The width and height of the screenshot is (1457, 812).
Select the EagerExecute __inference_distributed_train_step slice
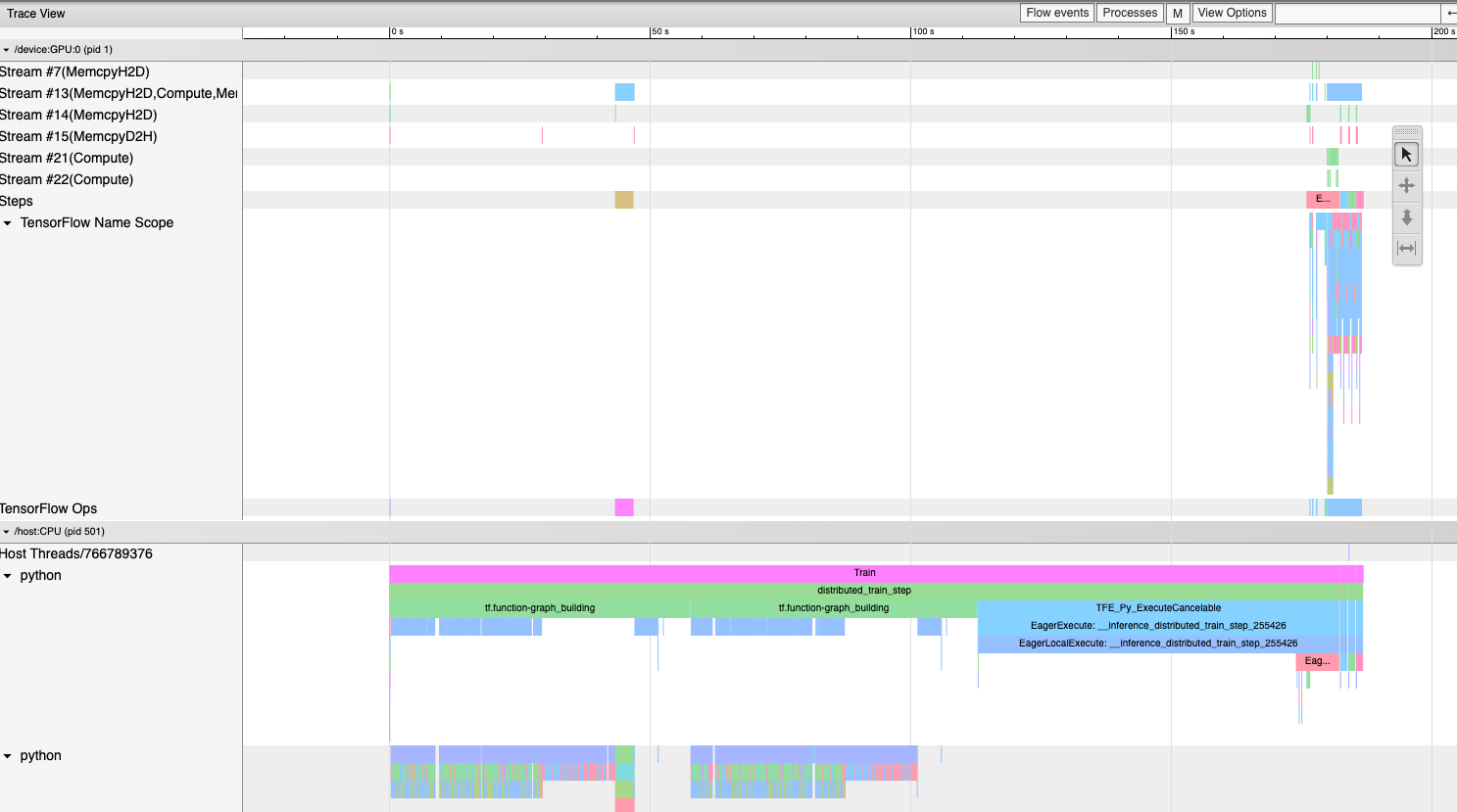tap(1158, 626)
